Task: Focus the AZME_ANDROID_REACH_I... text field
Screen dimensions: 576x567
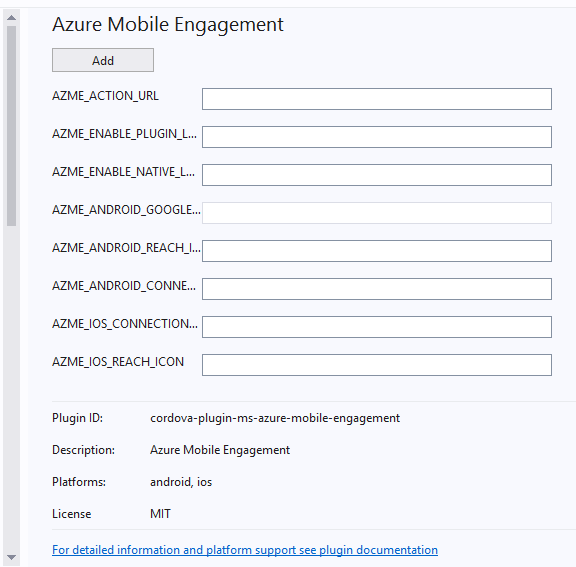Action: pyautogui.click(x=377, y=251)
